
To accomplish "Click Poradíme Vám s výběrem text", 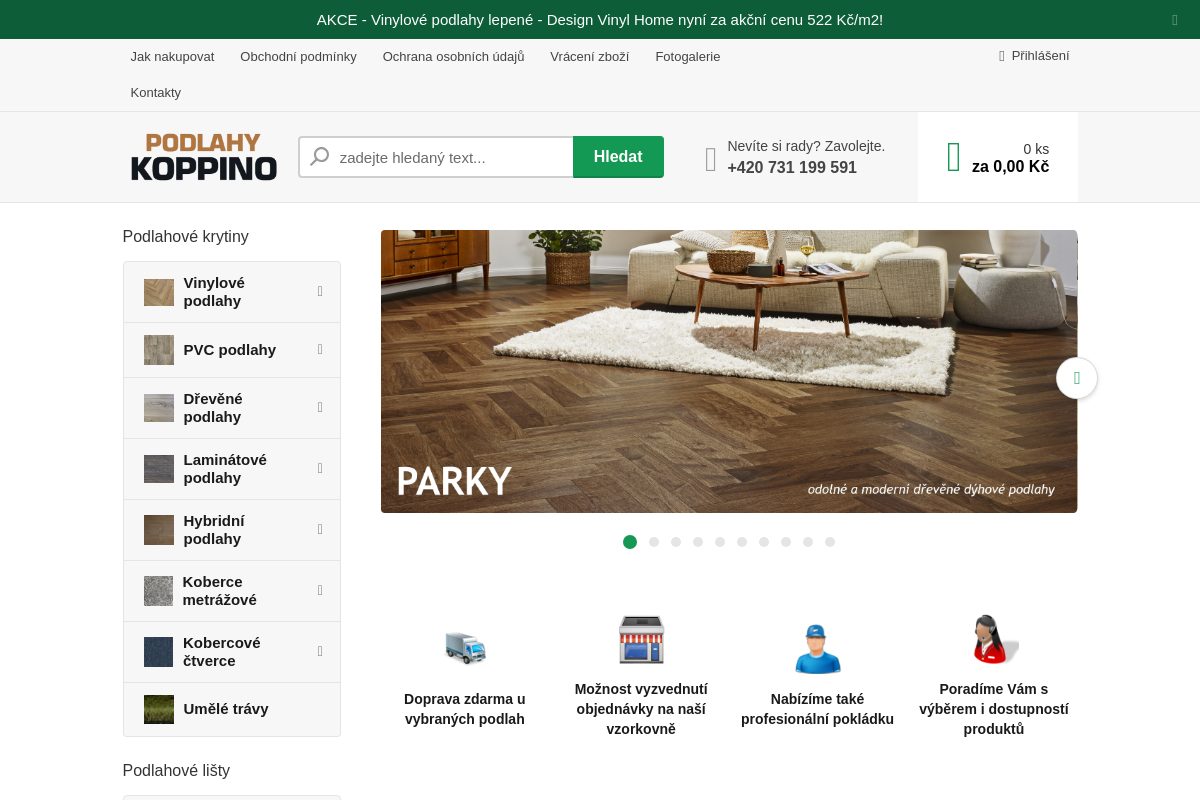I will pos(994,709).
